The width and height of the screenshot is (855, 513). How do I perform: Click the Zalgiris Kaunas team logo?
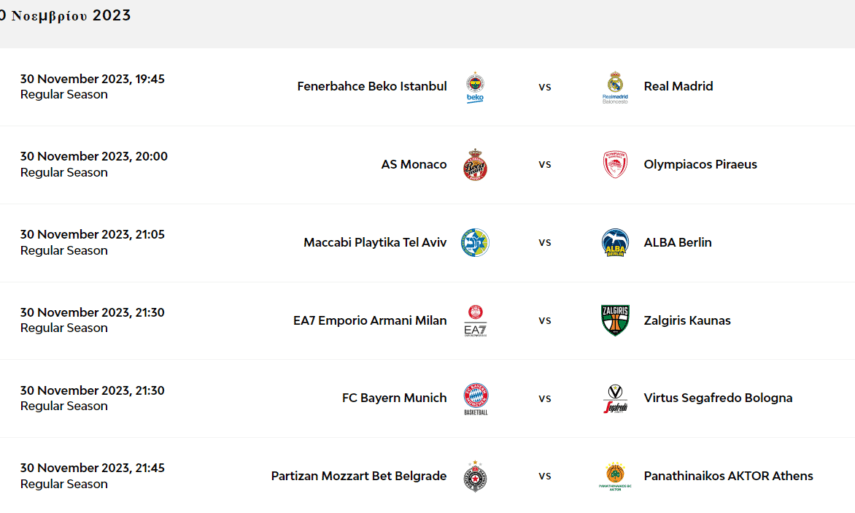[x=615, y=321]
